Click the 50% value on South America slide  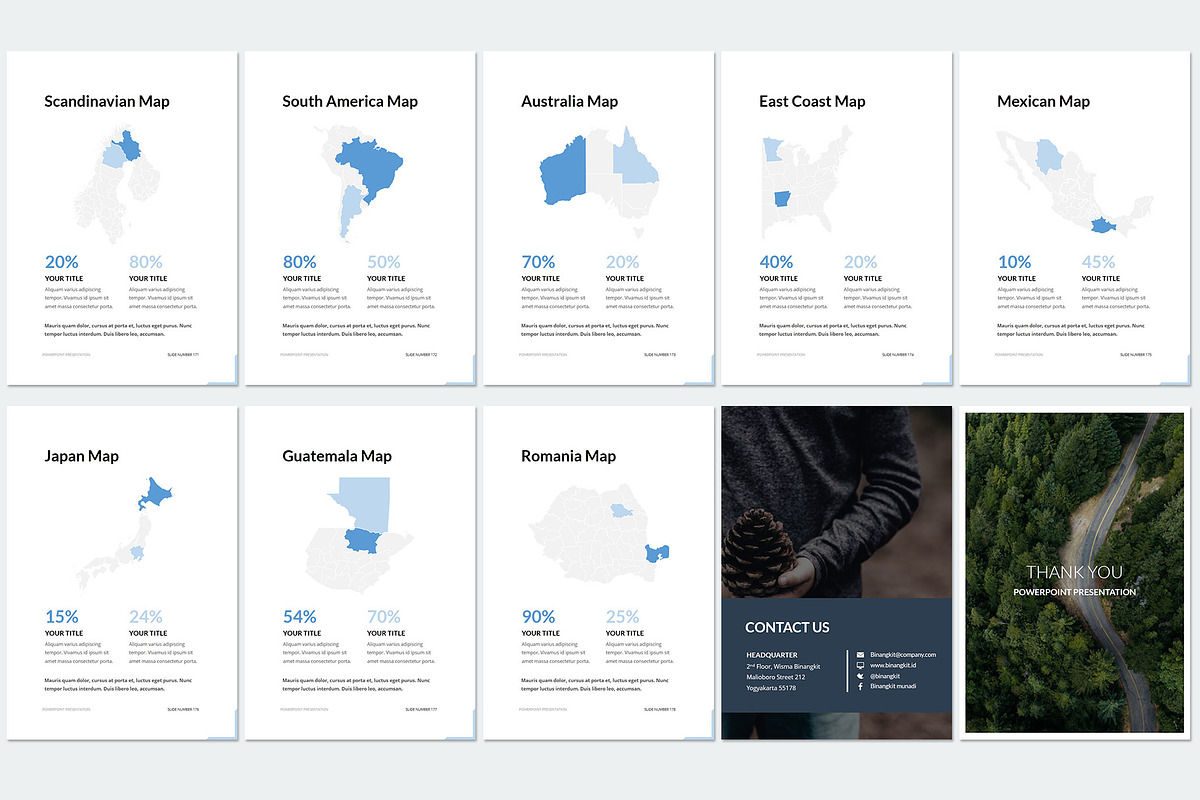coord(384,262)
